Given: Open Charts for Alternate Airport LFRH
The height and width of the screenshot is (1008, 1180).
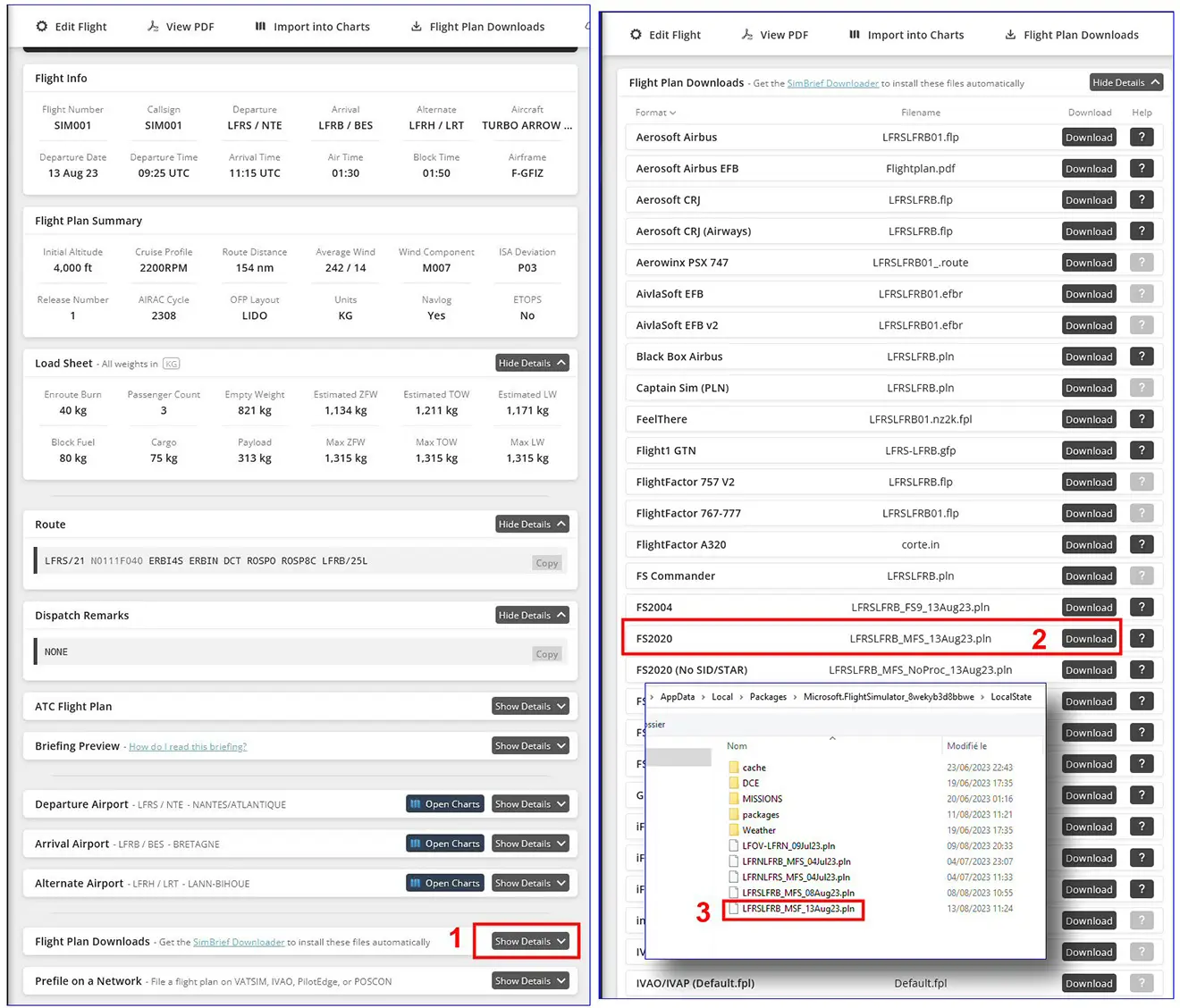Looking at the screenshot, I should click(444, 883).
